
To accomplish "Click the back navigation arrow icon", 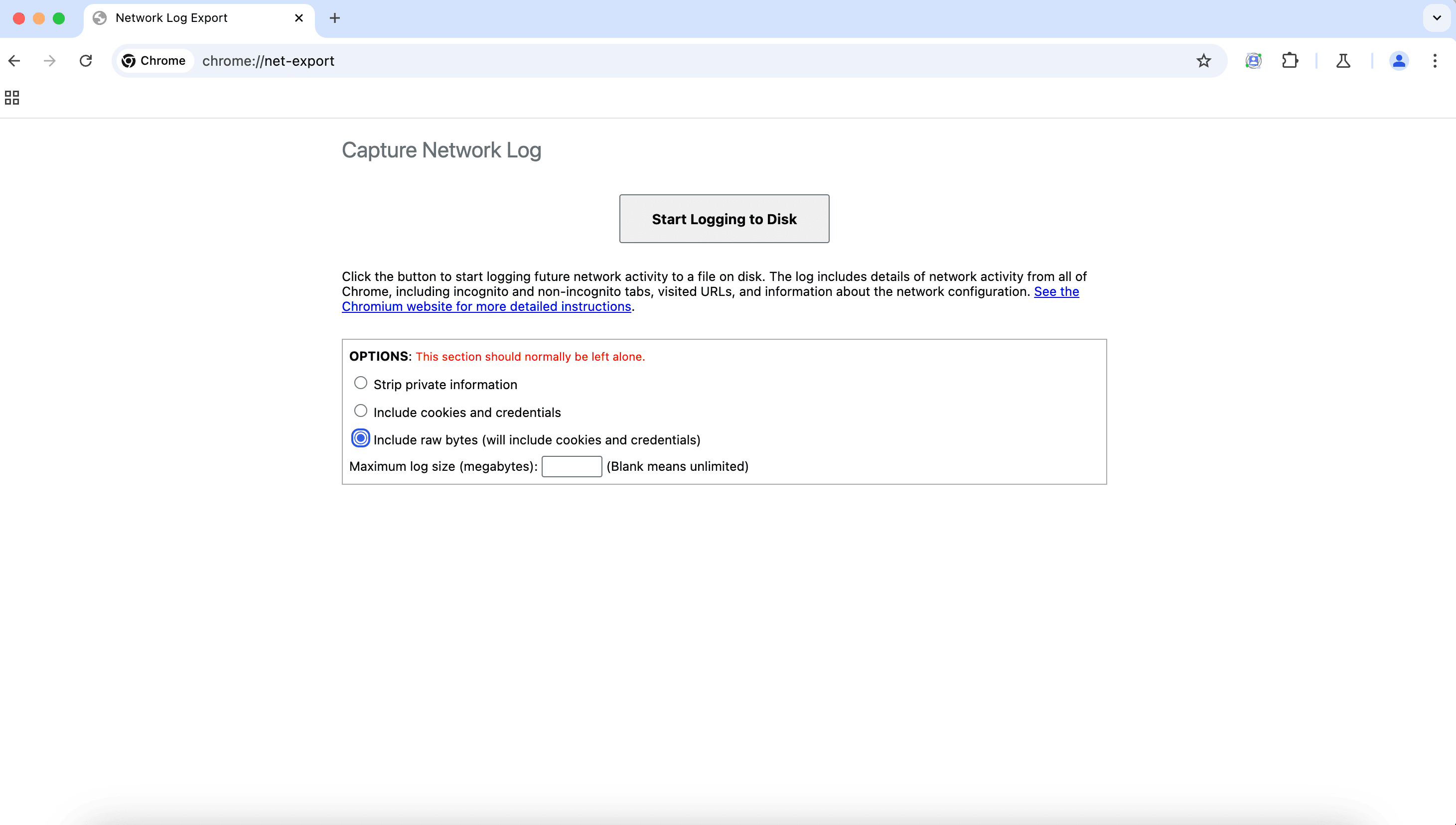I will [13, 60].
